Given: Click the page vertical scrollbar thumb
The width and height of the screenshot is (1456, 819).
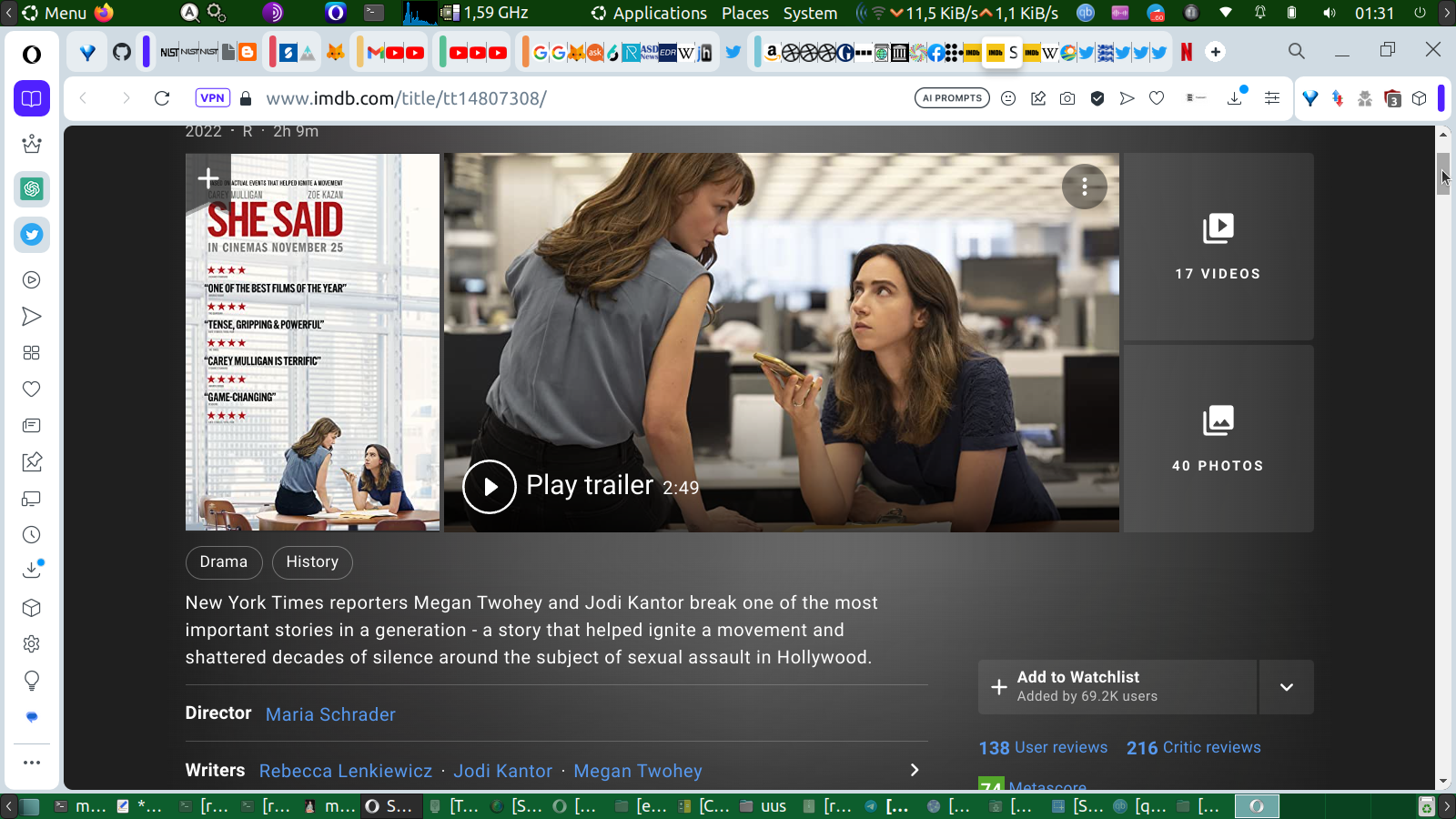Looking at the screenshot, I should [x=1443, y=172].
